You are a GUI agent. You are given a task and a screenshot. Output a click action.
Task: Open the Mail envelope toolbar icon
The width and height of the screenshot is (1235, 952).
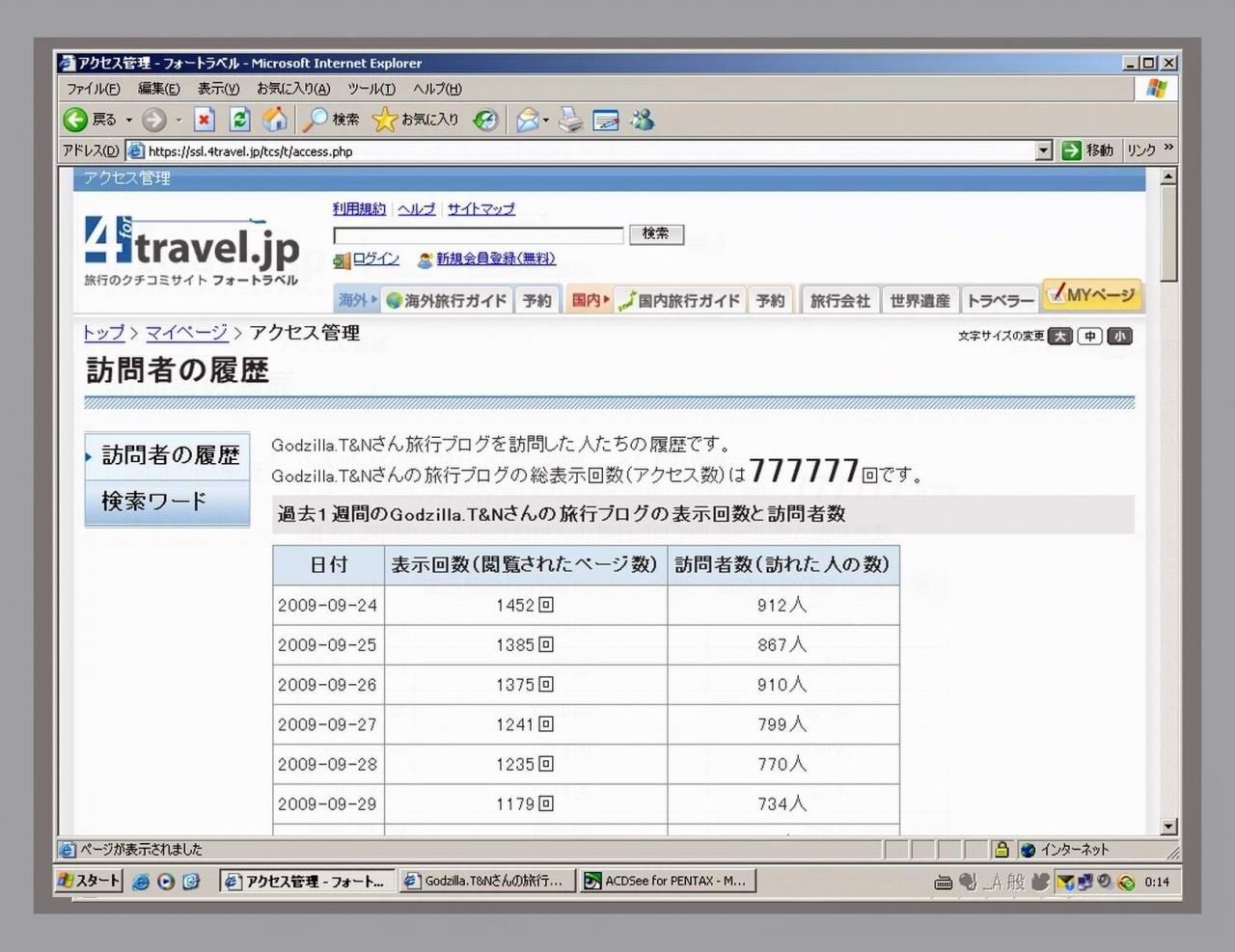point(527,121)
